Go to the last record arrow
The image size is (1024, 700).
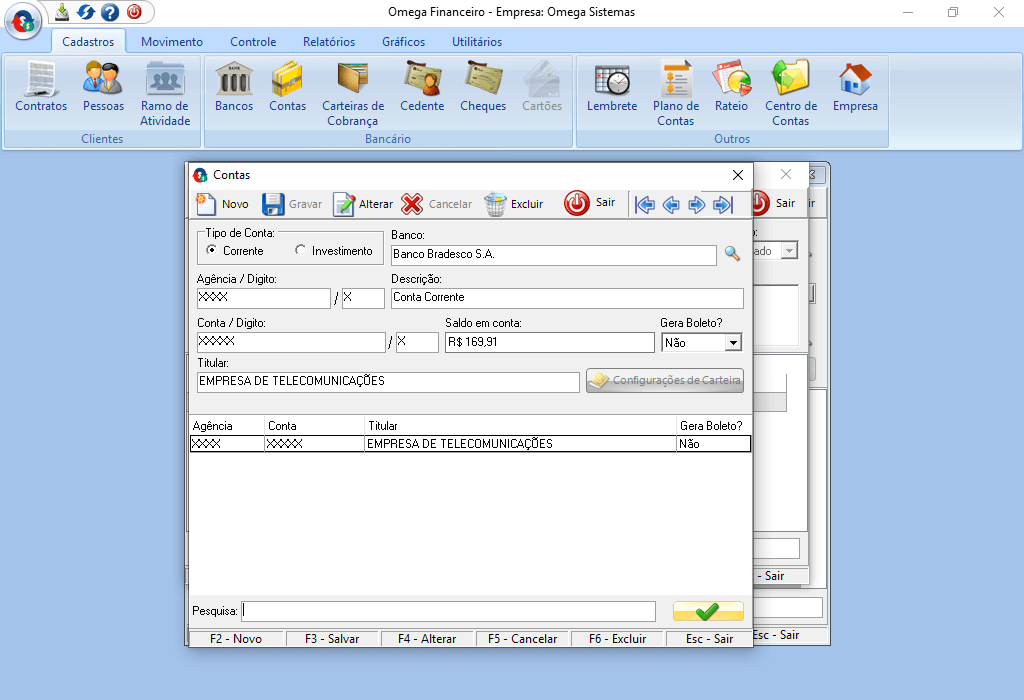click(x=722, y=205)
